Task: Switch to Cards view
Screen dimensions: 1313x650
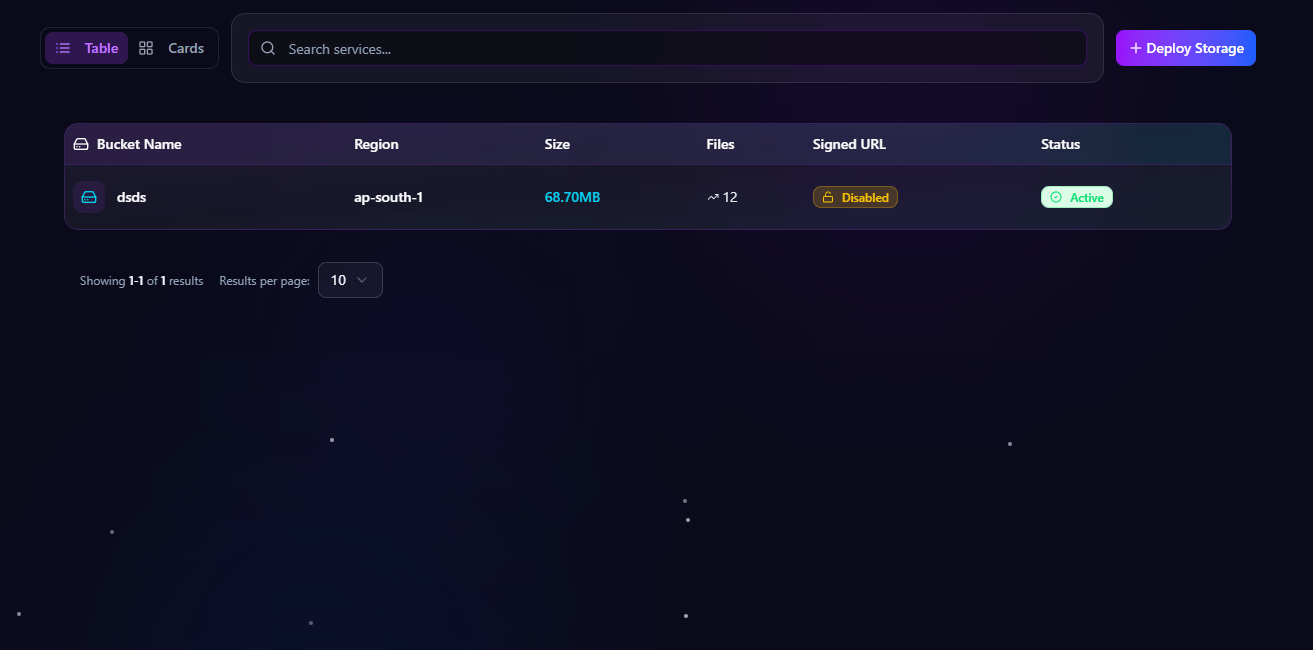Action: point(171,48)
